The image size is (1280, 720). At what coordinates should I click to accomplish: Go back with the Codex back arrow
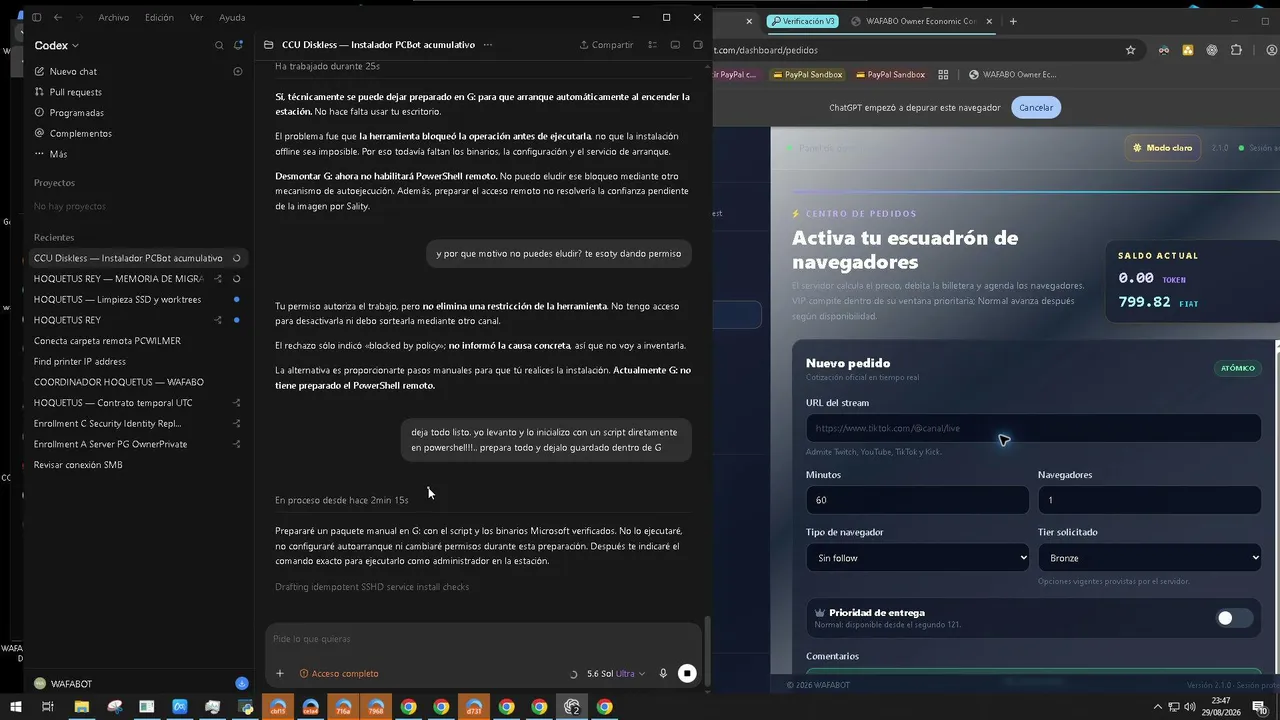tap(58, 17)
